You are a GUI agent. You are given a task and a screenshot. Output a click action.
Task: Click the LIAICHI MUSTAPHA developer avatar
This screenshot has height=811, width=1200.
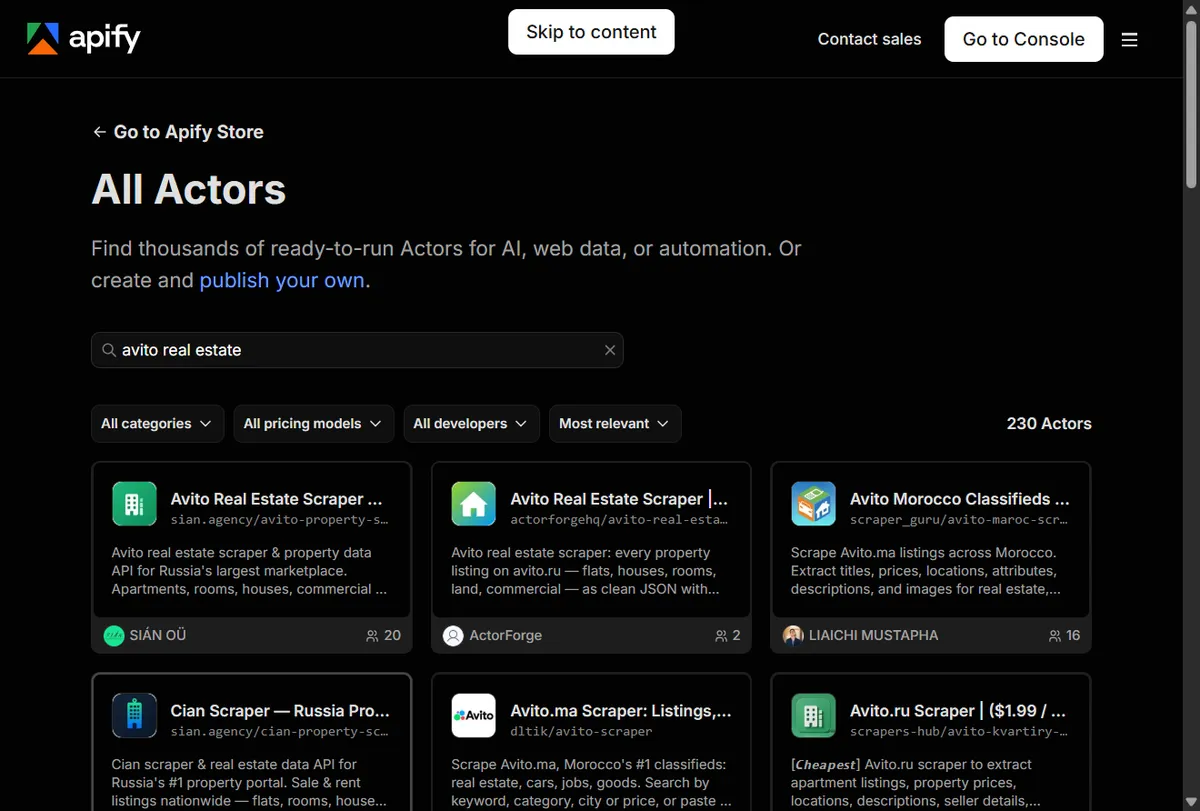[x=793, y=635]
